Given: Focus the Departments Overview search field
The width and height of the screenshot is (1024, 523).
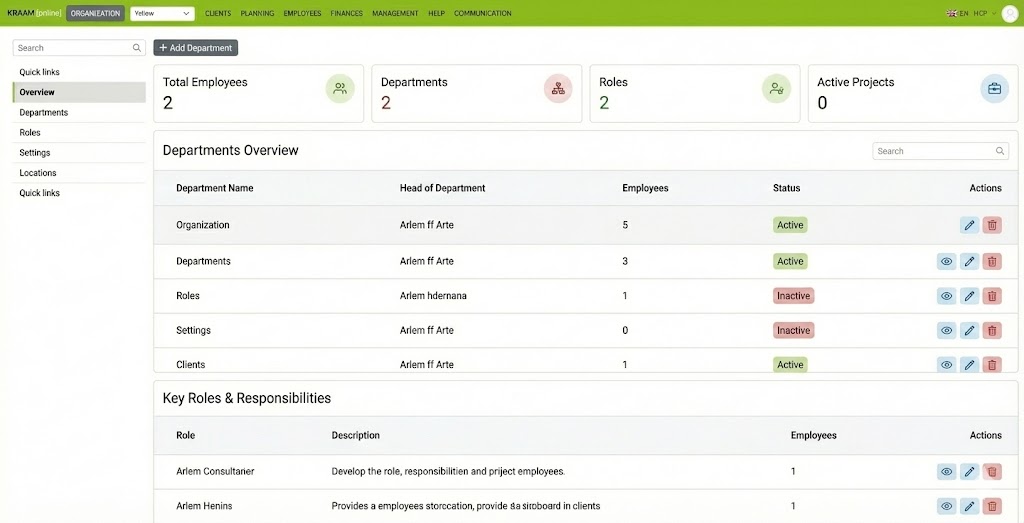Looking at the screenshot, I should (x=940, y=151).
